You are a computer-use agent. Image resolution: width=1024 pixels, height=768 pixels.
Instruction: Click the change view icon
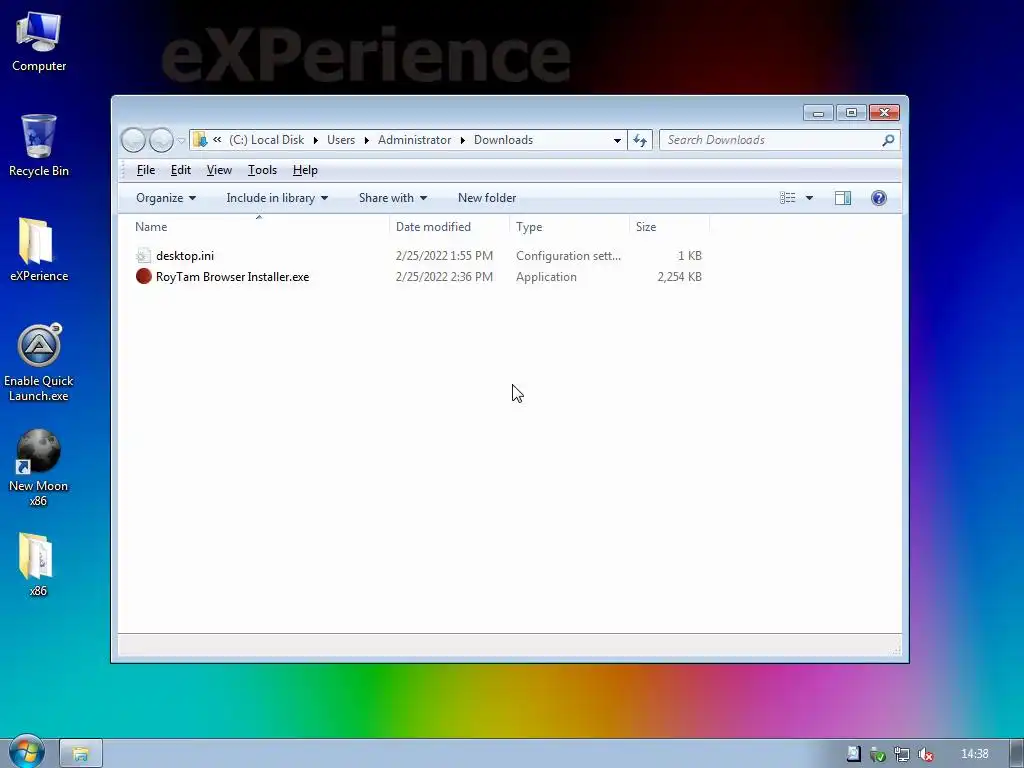pos(788,198)
